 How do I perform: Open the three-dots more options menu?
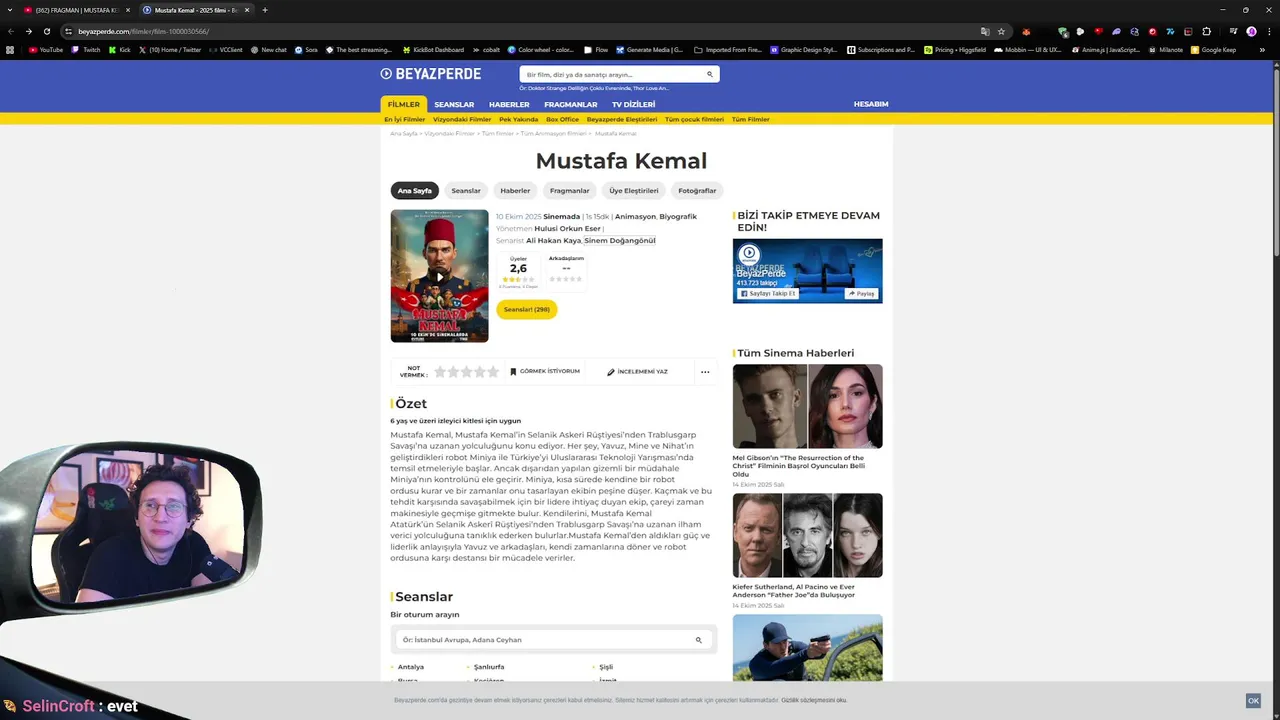click(705, 371)
